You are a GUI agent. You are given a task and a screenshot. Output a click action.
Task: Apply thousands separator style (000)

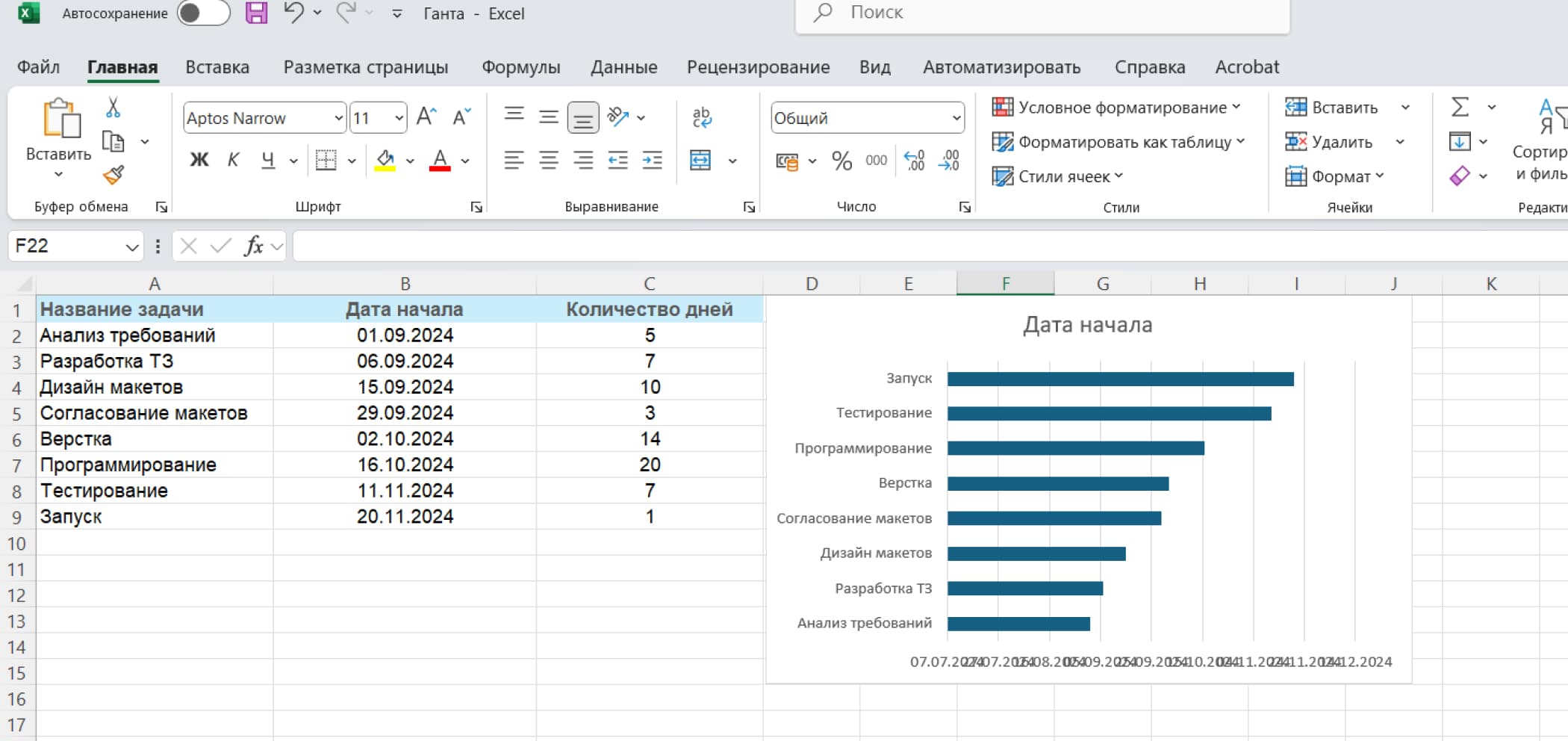[877, 161]
